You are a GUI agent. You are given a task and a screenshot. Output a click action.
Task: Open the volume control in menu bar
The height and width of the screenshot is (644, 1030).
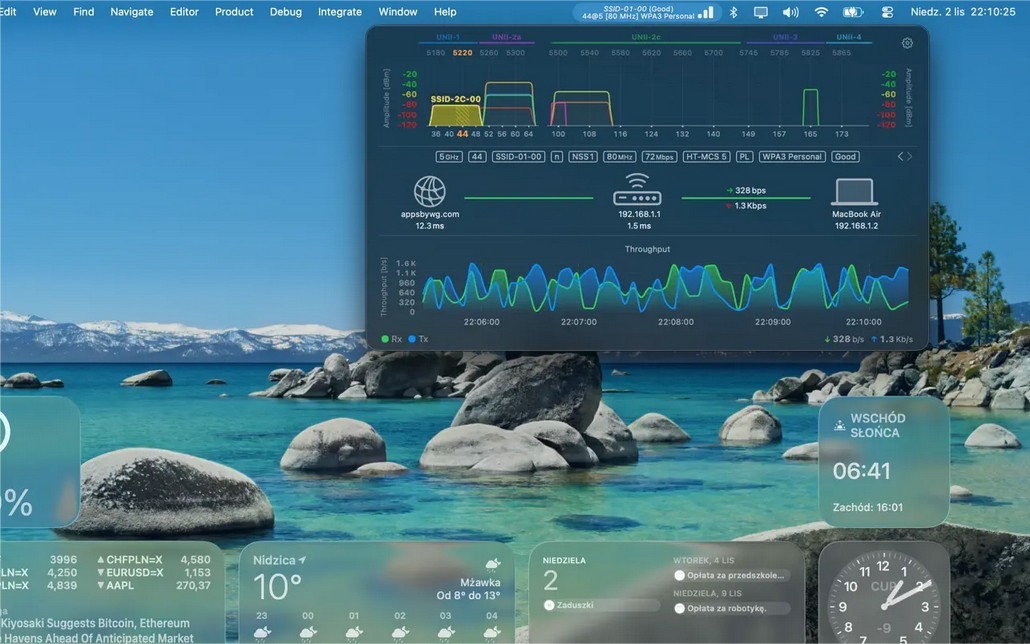[790, 12]
